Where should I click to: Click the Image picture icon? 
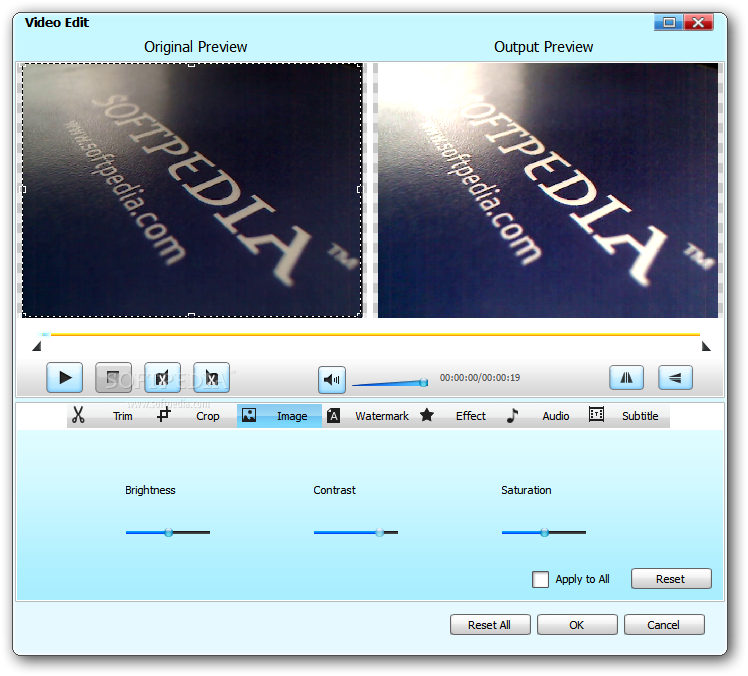249,415
